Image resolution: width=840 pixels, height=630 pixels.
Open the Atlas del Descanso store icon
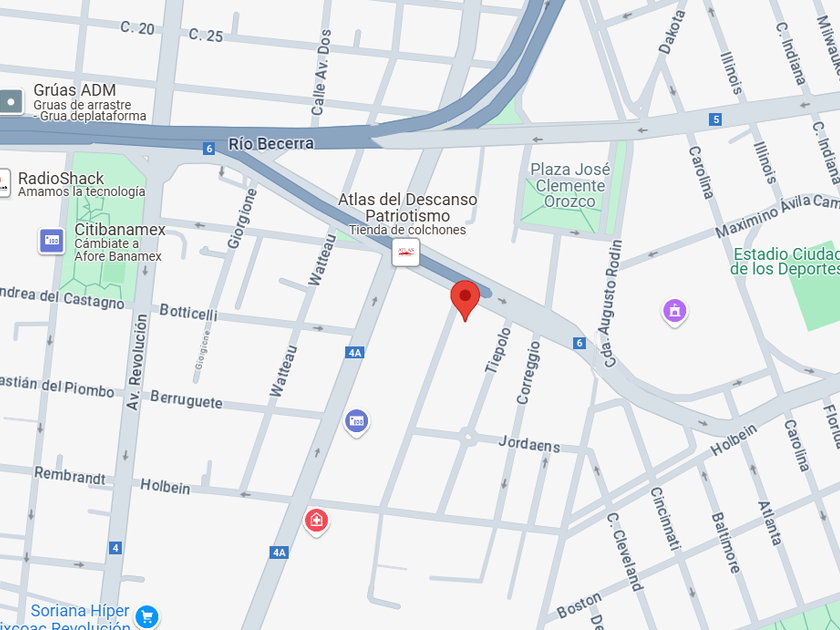tap(406, 252)
